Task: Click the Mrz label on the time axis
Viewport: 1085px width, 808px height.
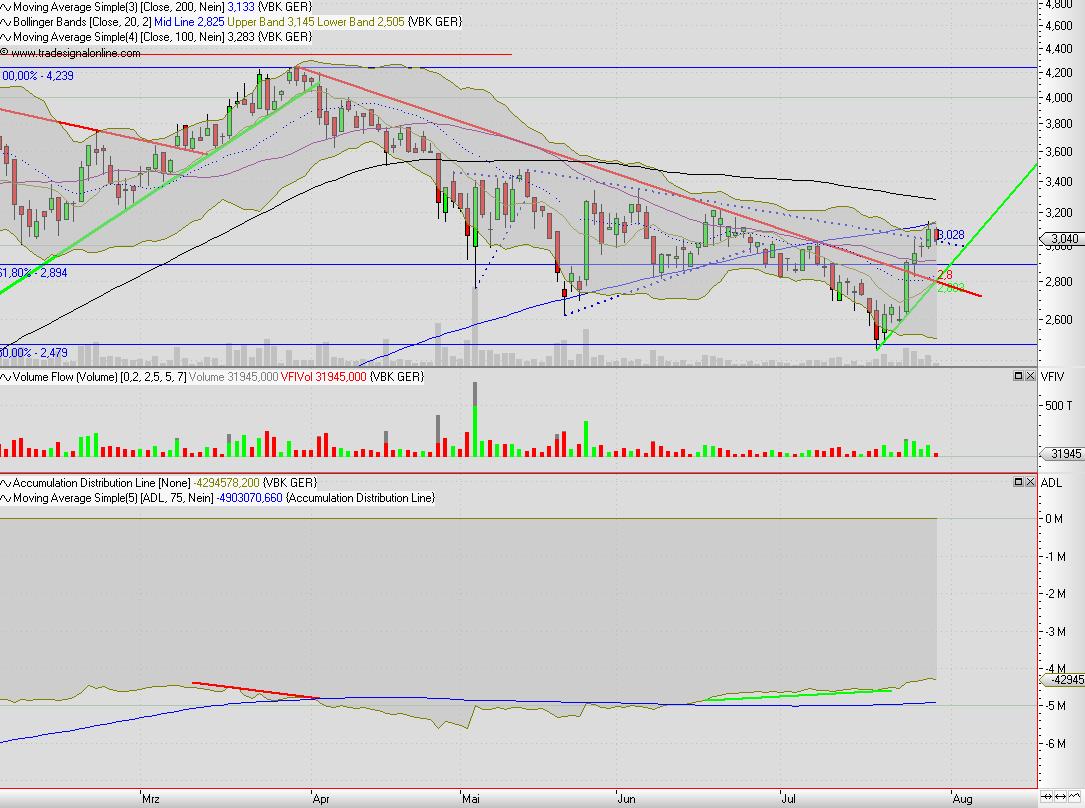Action: [151, 799]
